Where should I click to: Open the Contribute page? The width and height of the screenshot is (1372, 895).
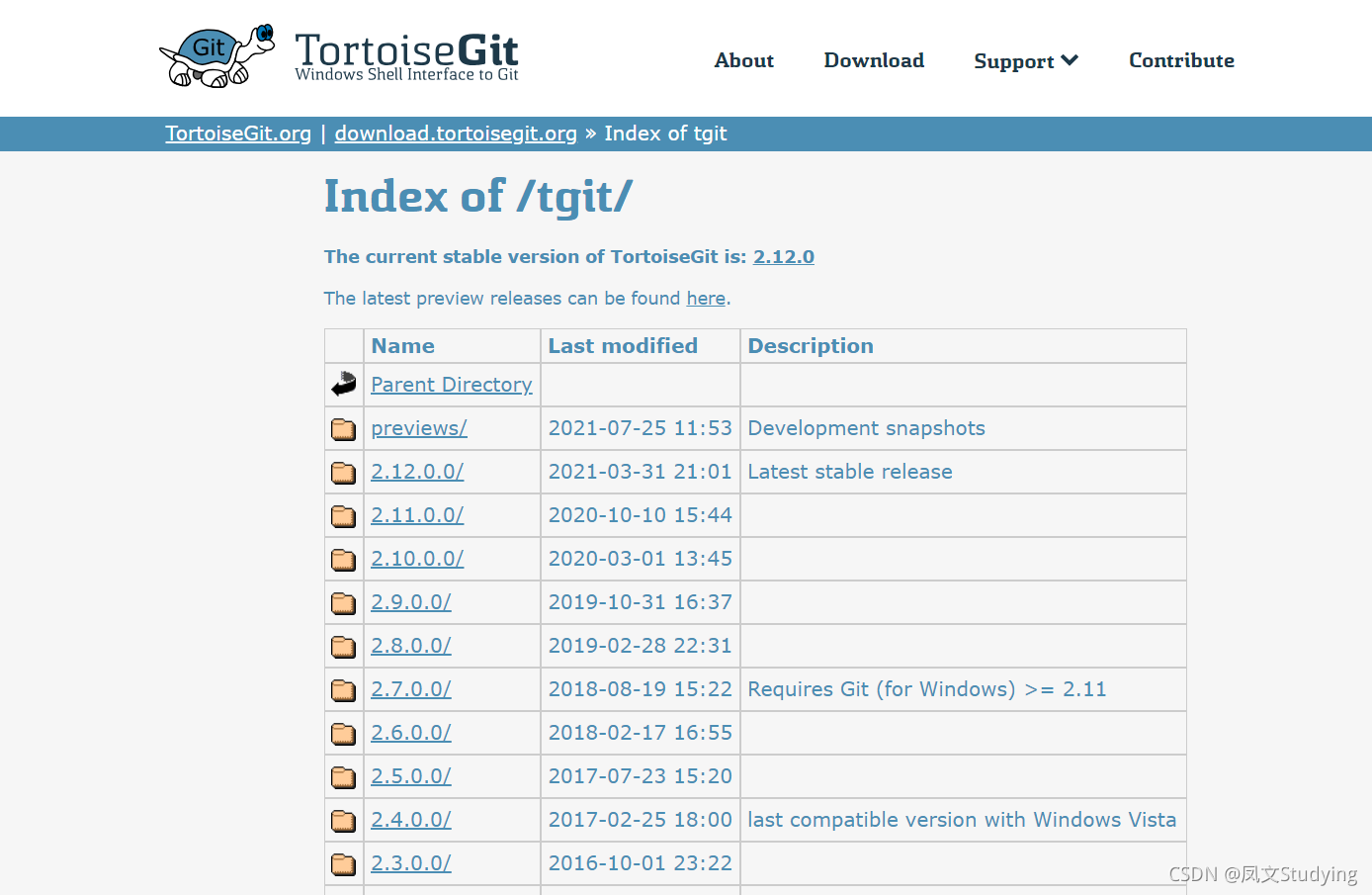(1181, 60)
